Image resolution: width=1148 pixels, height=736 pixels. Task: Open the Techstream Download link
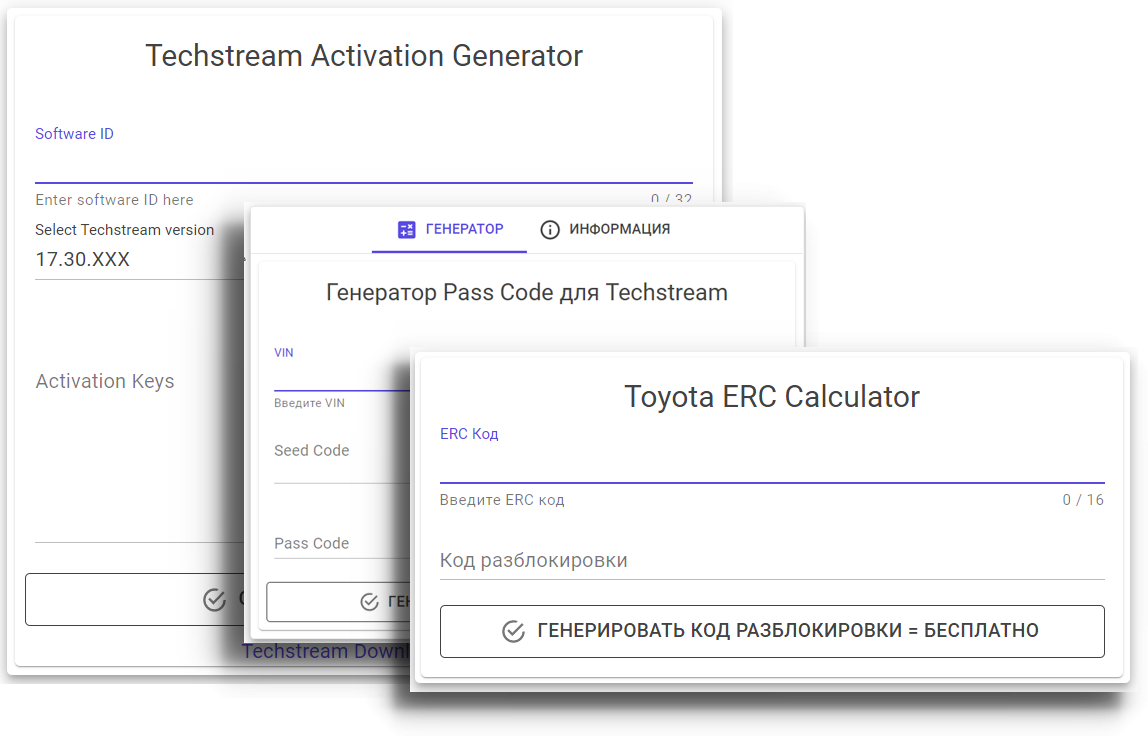coord(326,652)
